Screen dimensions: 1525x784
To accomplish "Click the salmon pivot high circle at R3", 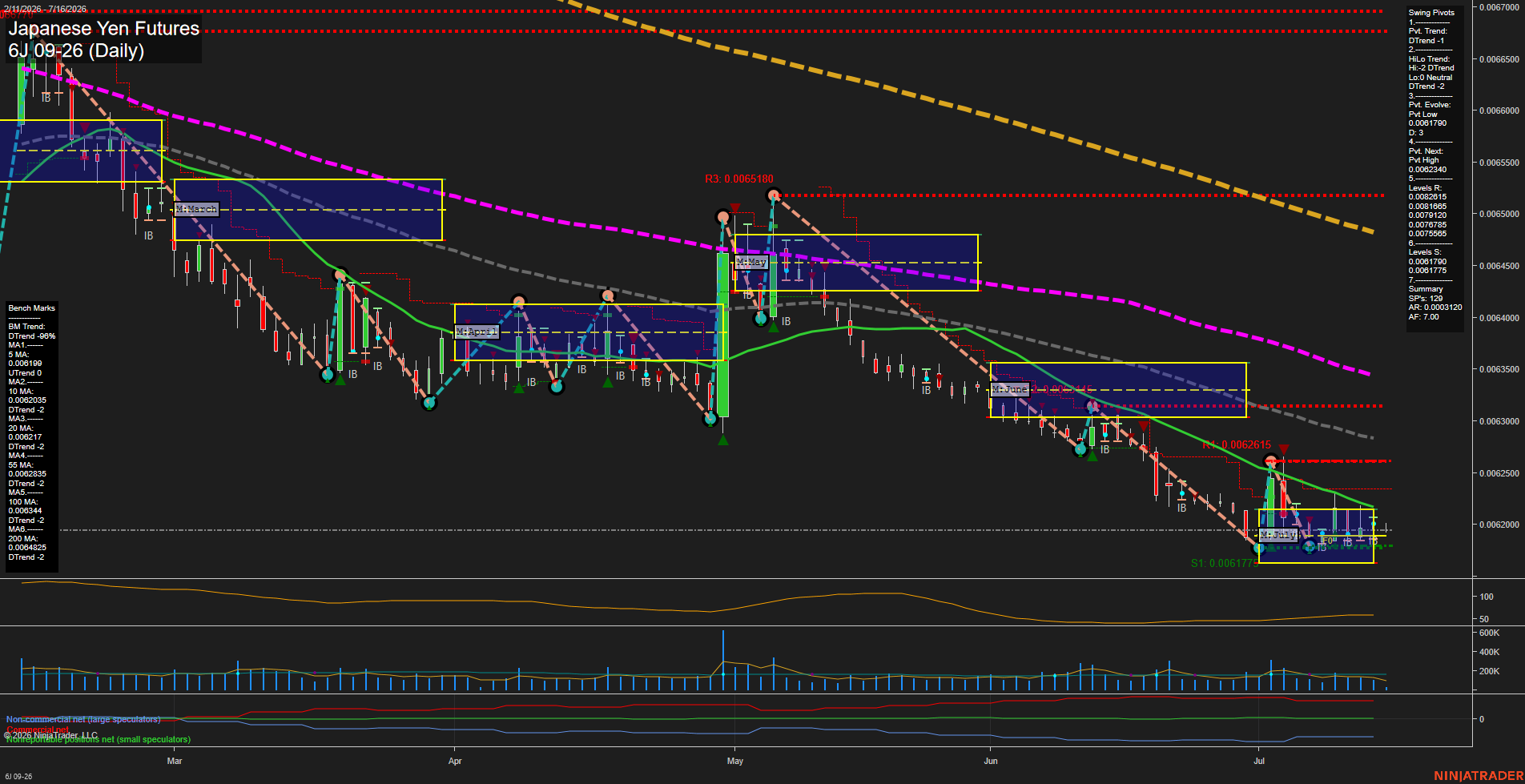I will tap(773, 195).
